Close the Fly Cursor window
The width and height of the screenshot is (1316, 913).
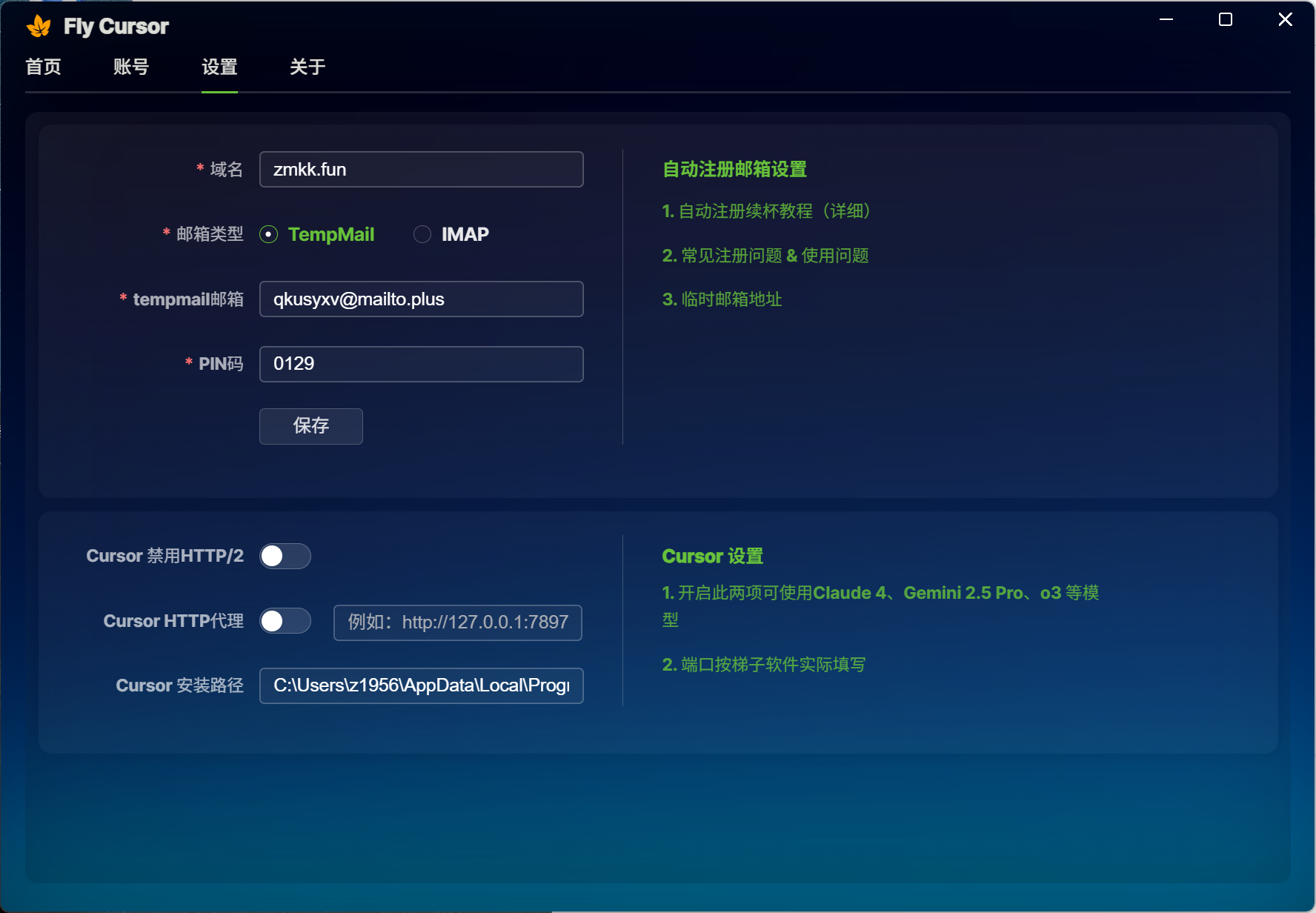point(1286,19)
